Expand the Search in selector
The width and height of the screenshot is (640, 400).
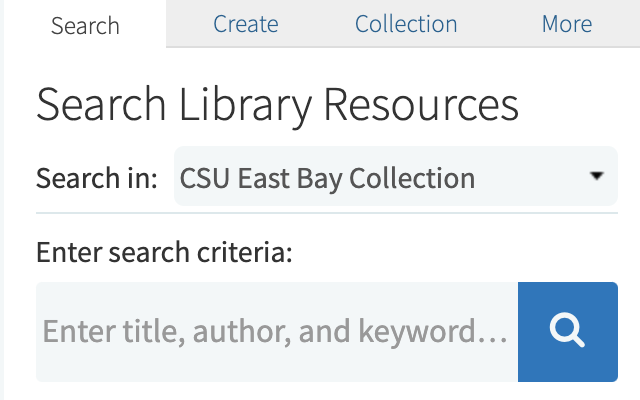tap(395, 177)
